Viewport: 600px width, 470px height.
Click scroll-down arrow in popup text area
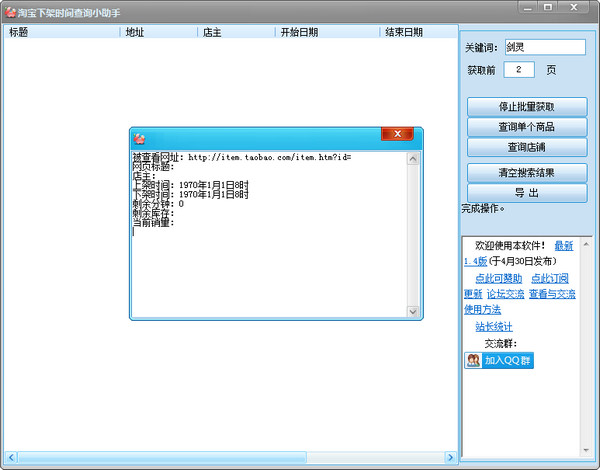414,311
